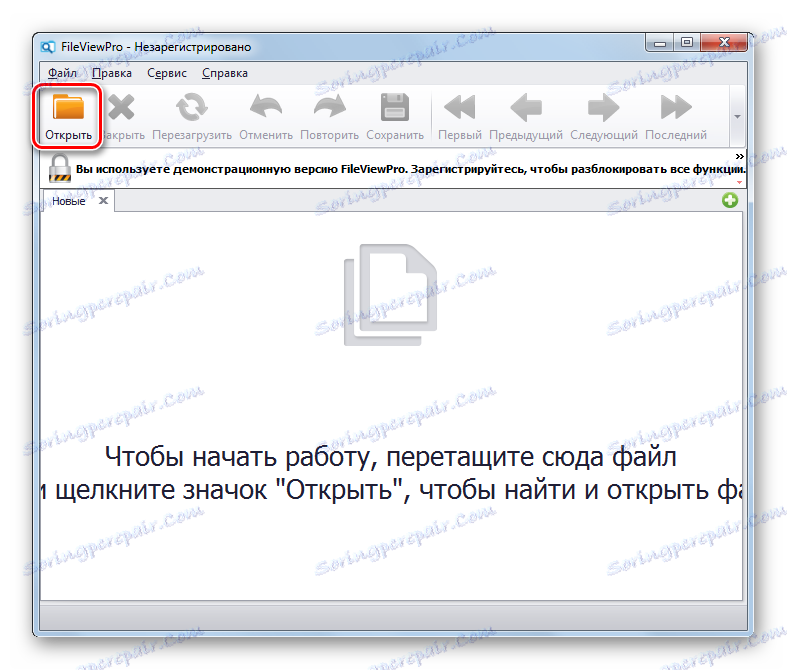Click the small red arrow under chevron
This screenshot has height=670, width=787.
[739, 182]
